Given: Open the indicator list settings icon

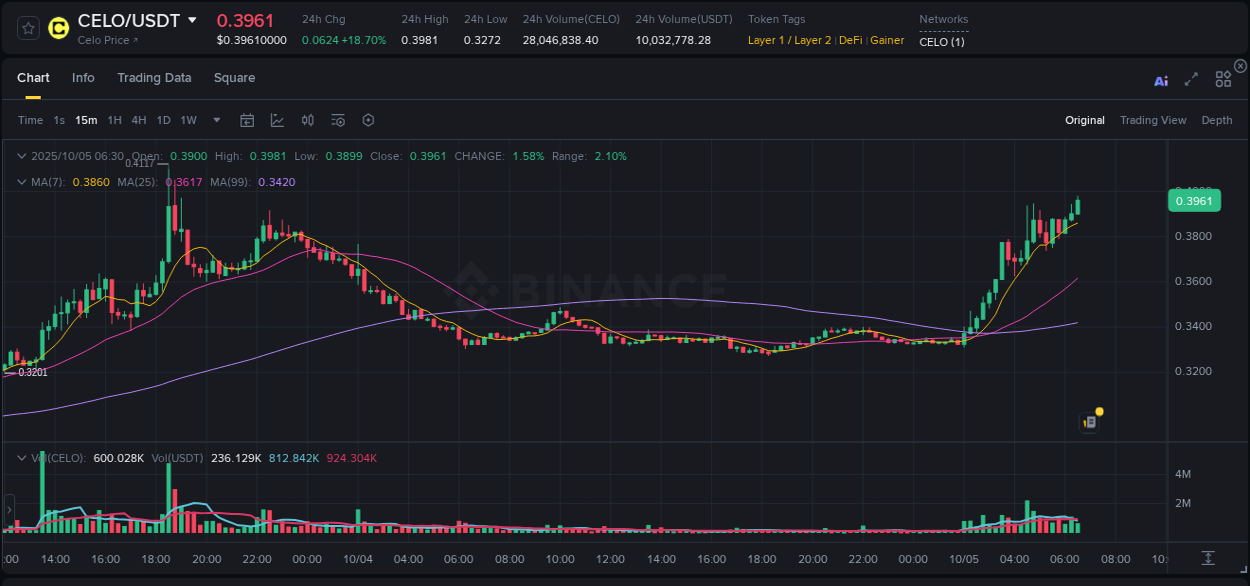Looking at the screenshot, I should (337, 119).
